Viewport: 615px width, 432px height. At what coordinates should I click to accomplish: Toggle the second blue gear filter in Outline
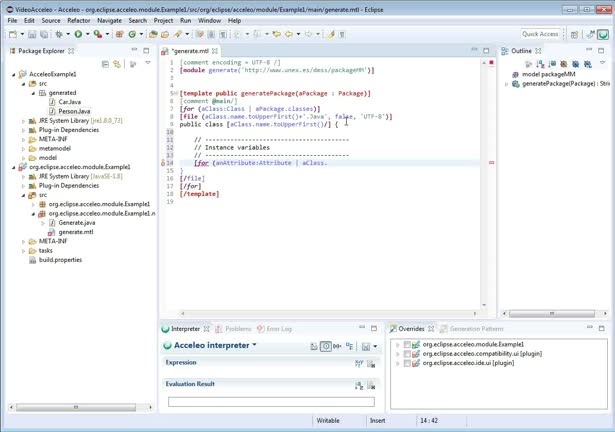click(x=587, y=64)
